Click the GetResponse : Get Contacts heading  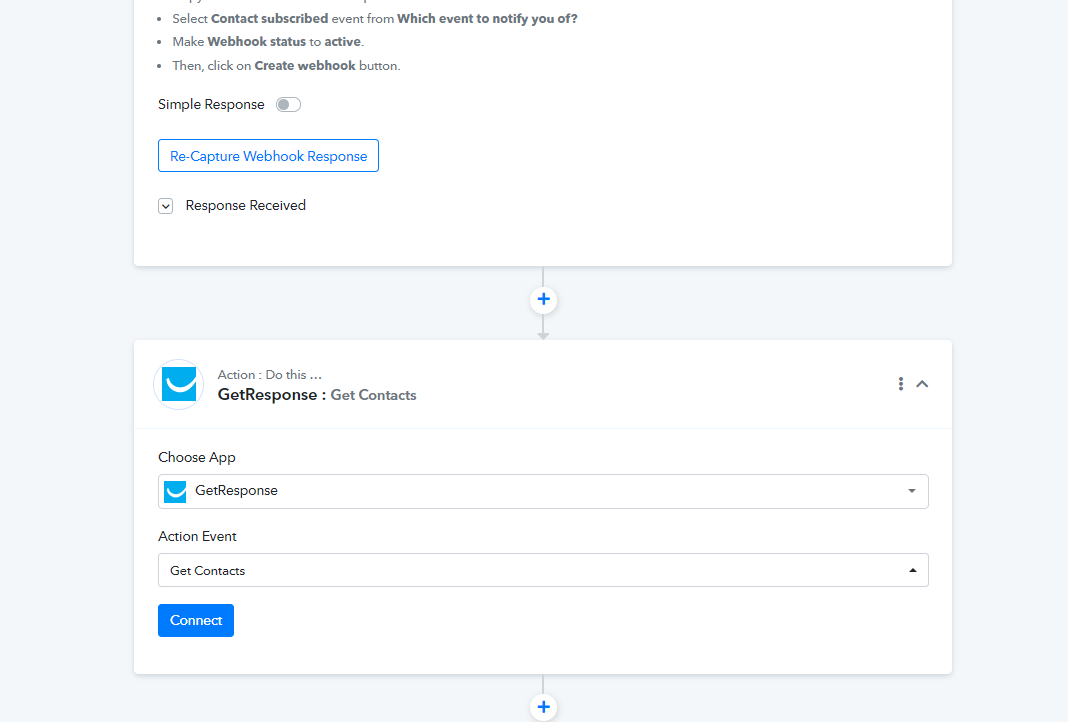pos(317,395)
